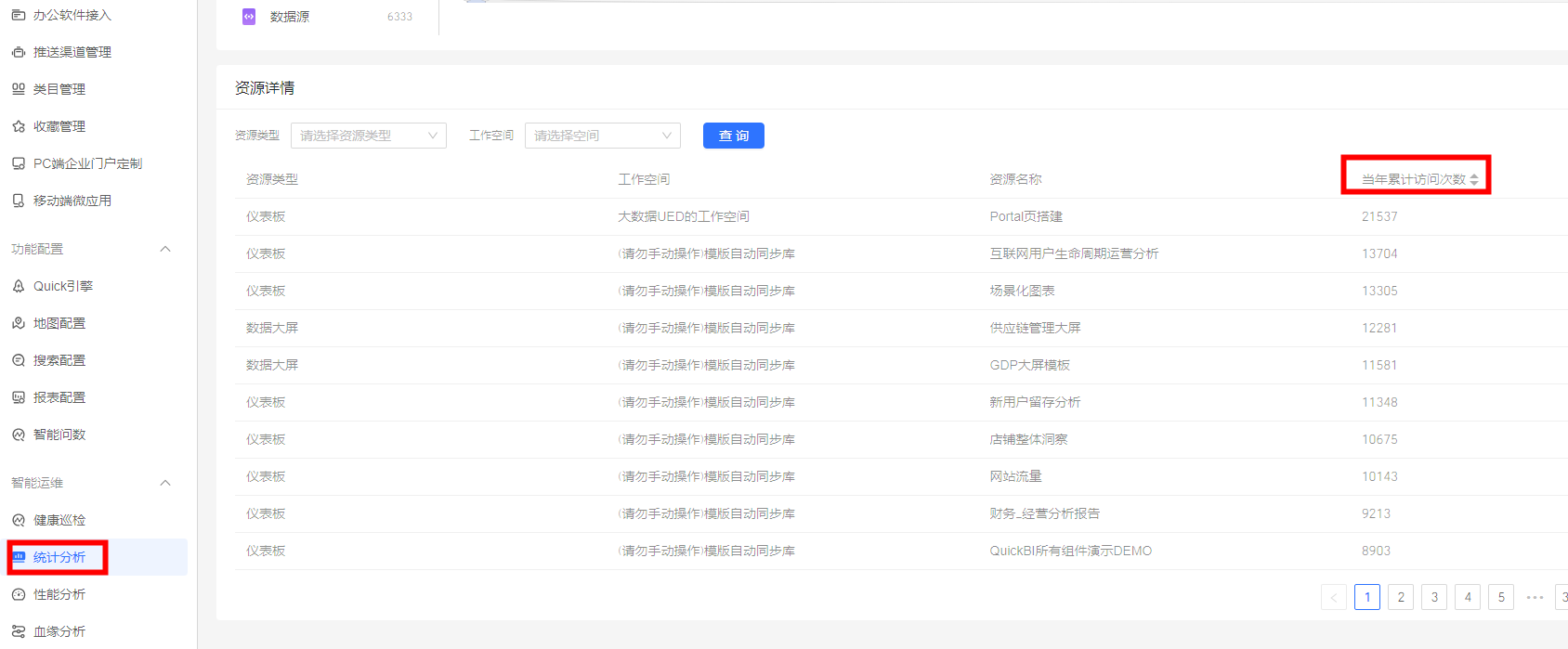The height and width of the screenshot is (649, 1568).
Task: Click the 收藏管理 star icon
Action: (19, 126)
